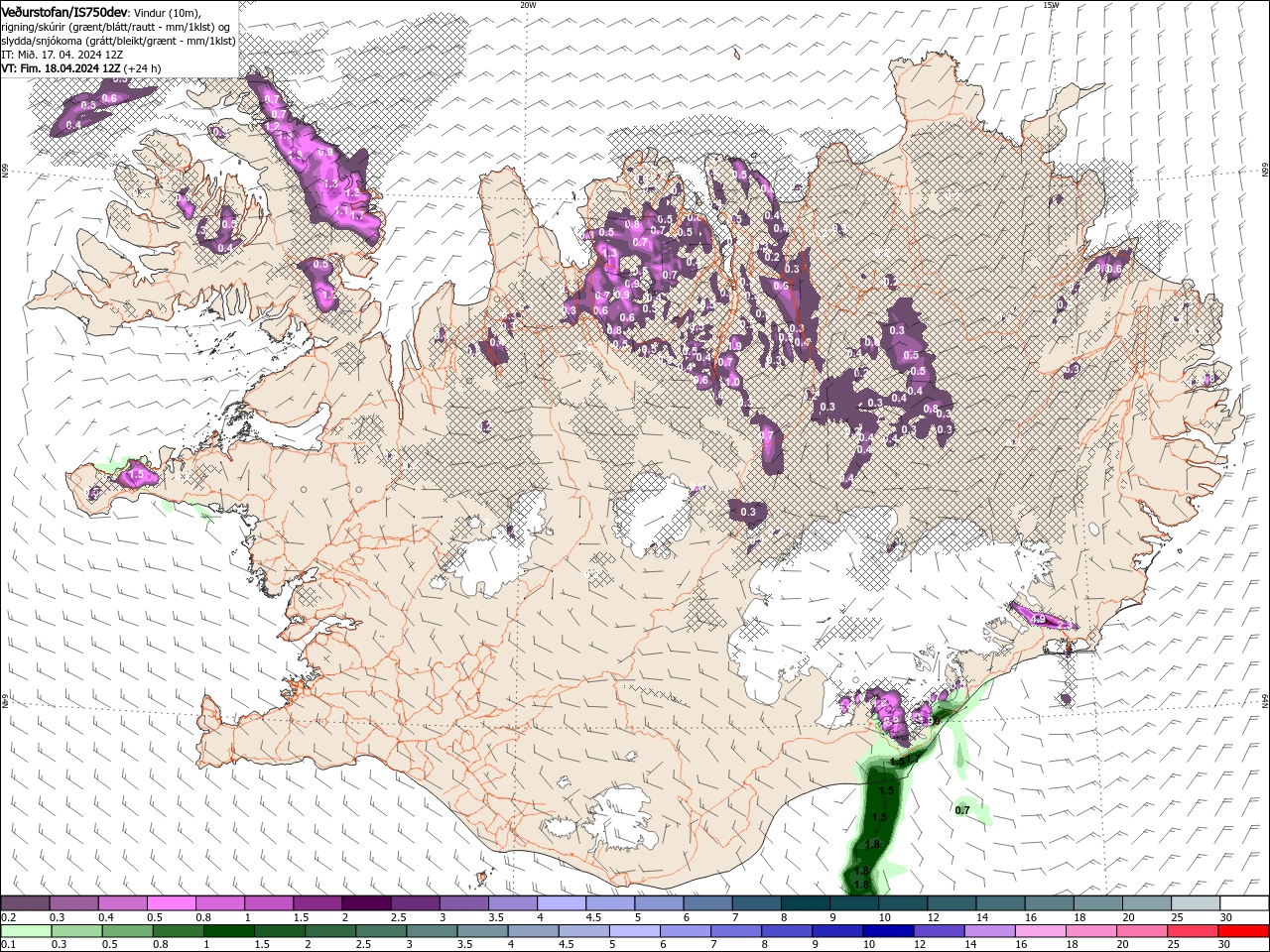Click the '14' tick label under upper legend

(x=982, y=917)
